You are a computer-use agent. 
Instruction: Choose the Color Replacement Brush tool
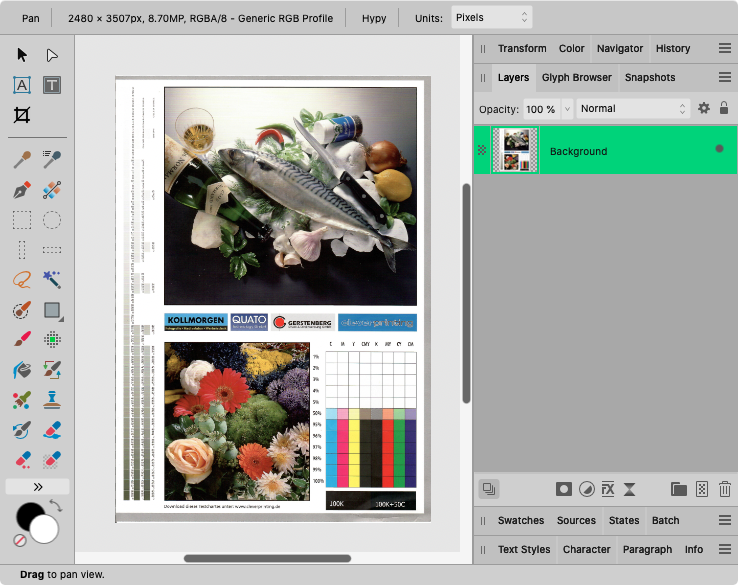[x=52, y=370]
